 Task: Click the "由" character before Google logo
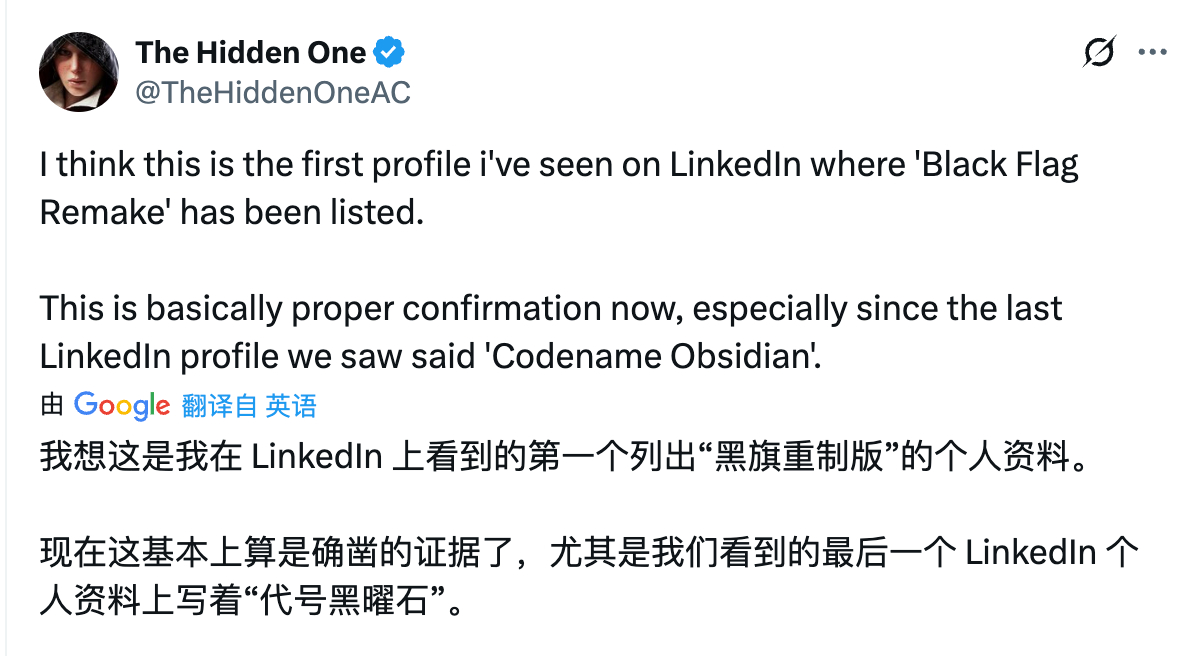(x=52, y=405)
